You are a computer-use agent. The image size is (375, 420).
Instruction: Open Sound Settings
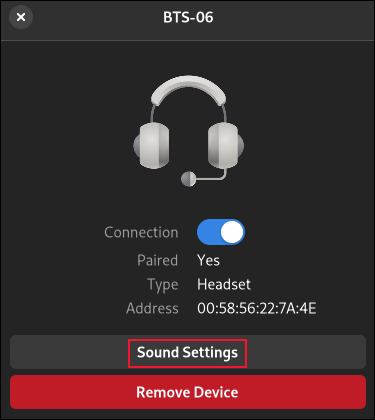[x=188, y=352]
